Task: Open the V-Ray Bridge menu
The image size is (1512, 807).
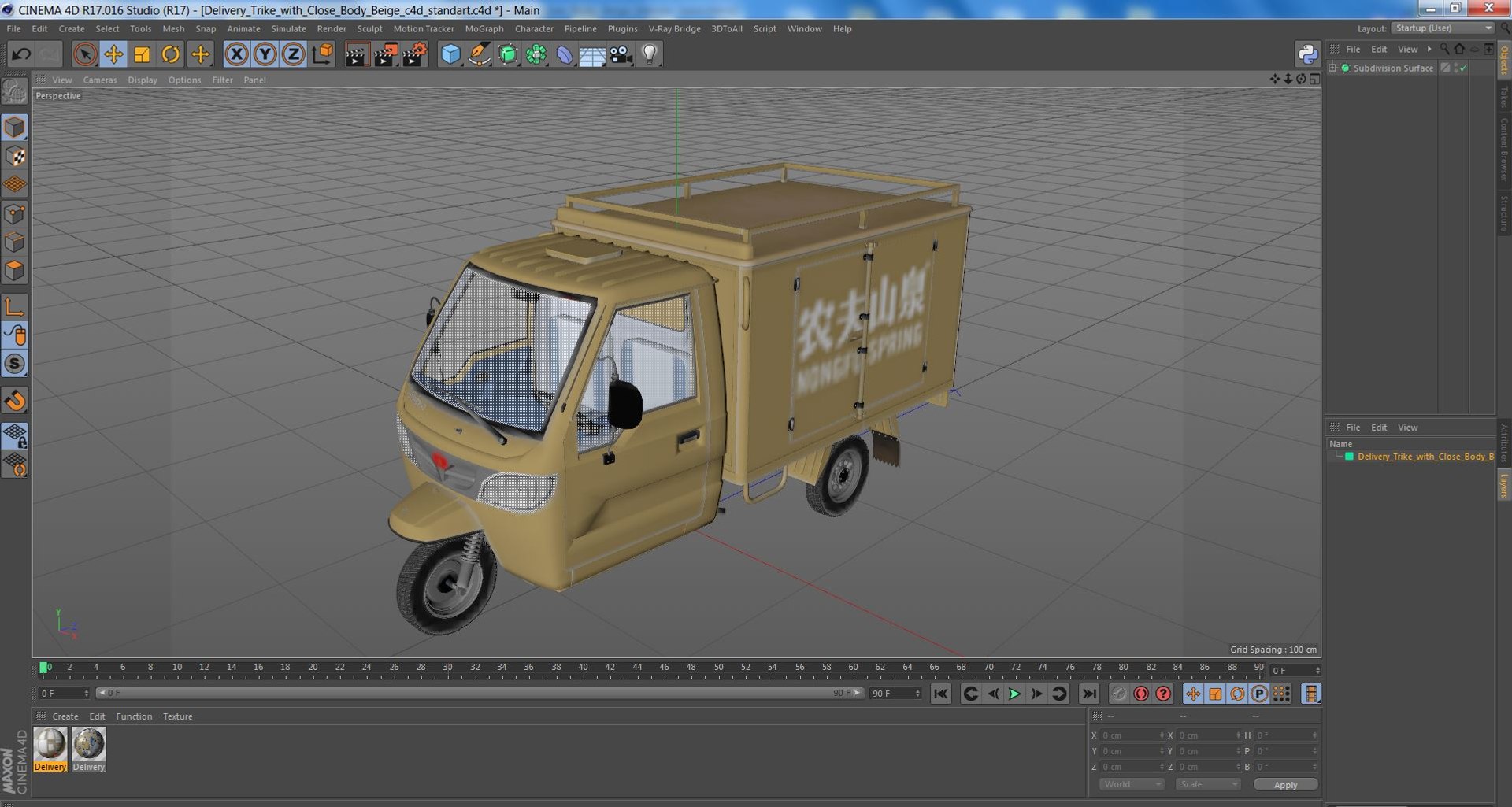Action: [674, 29]
